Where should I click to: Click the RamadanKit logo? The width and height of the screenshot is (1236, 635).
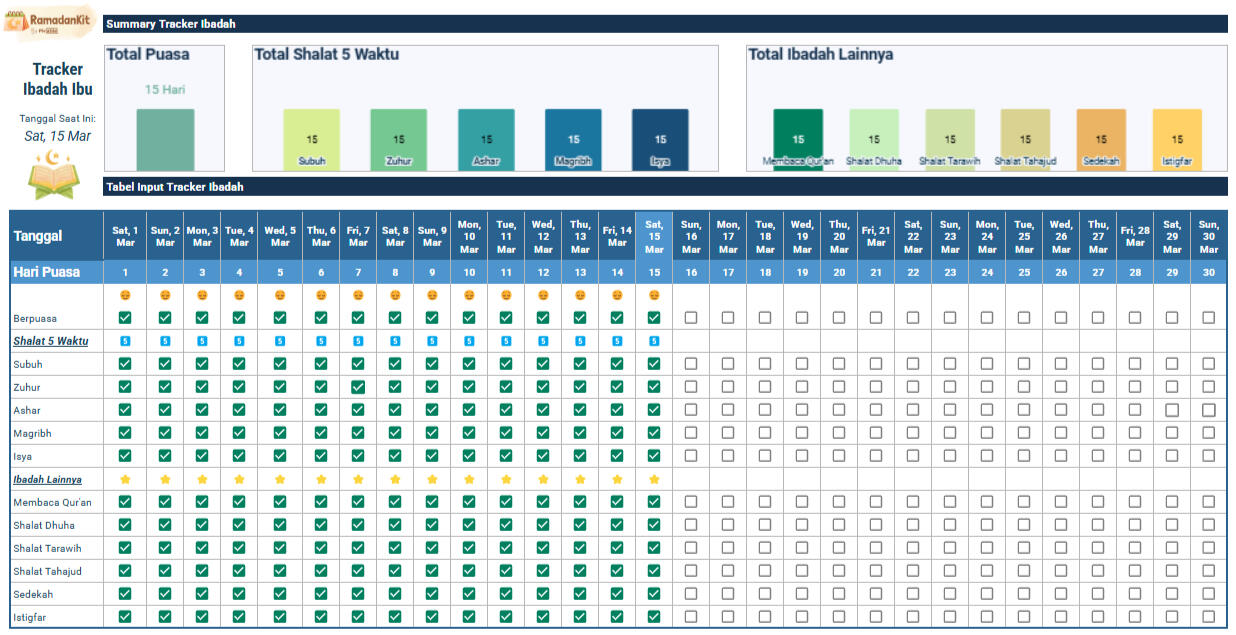click(x=50, y=22)
